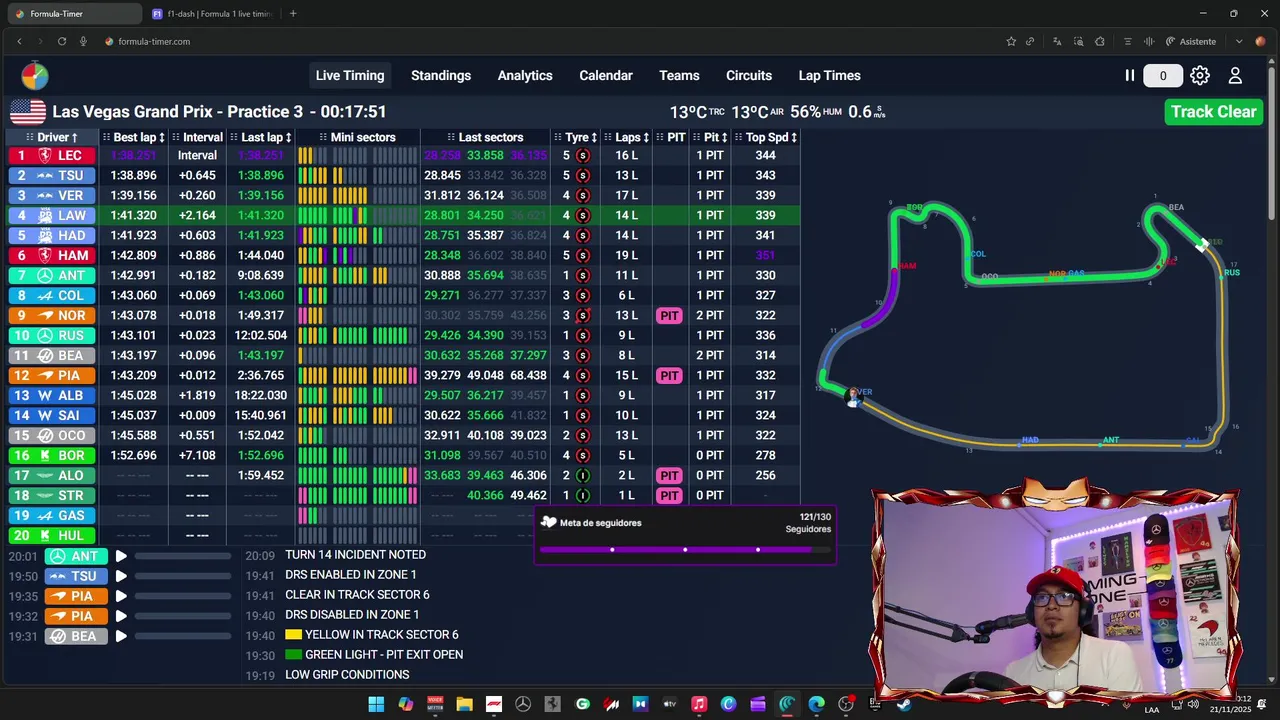Bookmark this page with the star icon
This screenshot has height=720, width=1280.
click(x=1011, y=41)
